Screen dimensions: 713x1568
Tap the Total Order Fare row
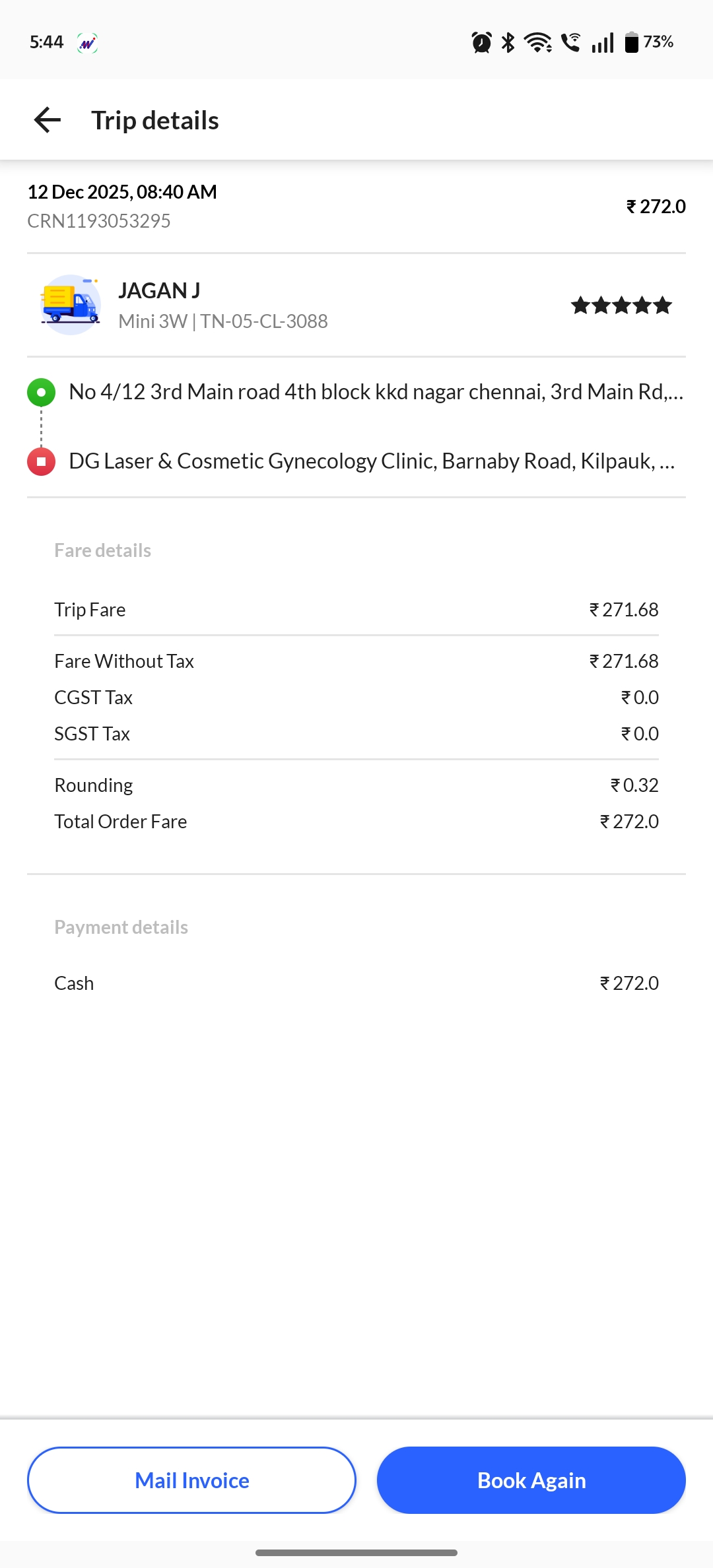[356, 822]
